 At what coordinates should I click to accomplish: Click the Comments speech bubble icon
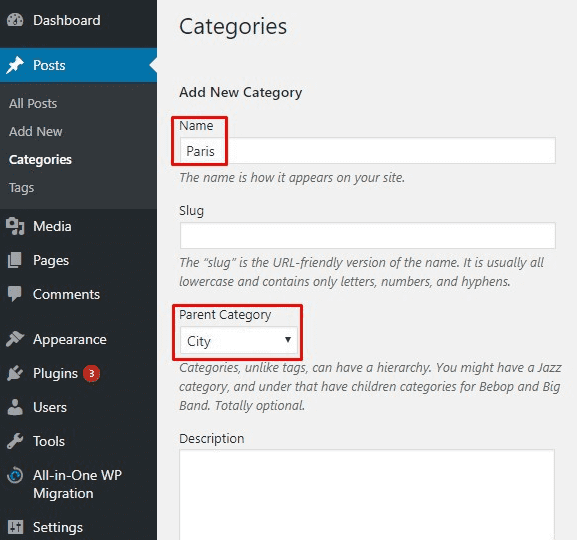tap(15, 294)
